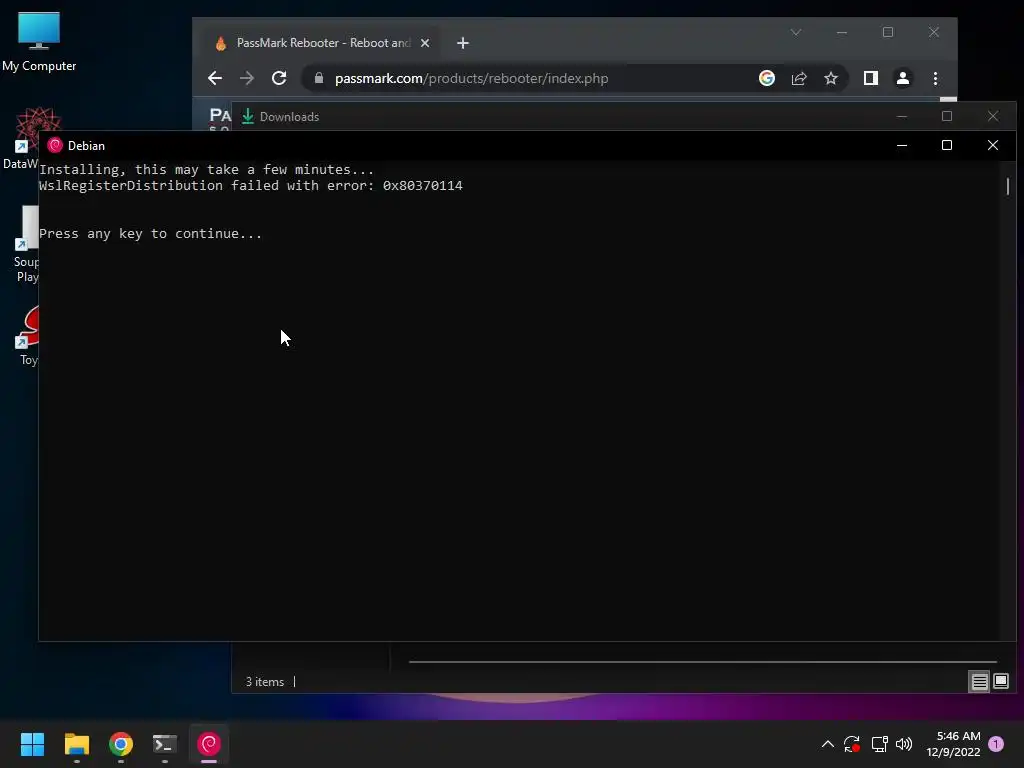This screenshot has height=768, width=1024.
Task: Open Chrome side panel
Action: pos(871,78)
